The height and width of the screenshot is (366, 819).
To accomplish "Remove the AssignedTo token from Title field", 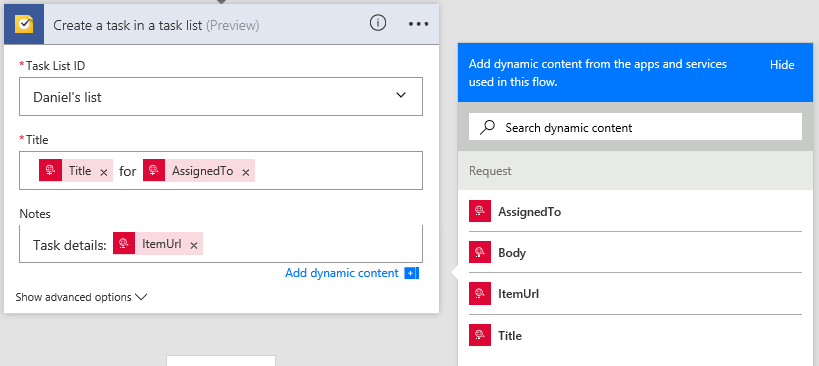I will (245, 172).
